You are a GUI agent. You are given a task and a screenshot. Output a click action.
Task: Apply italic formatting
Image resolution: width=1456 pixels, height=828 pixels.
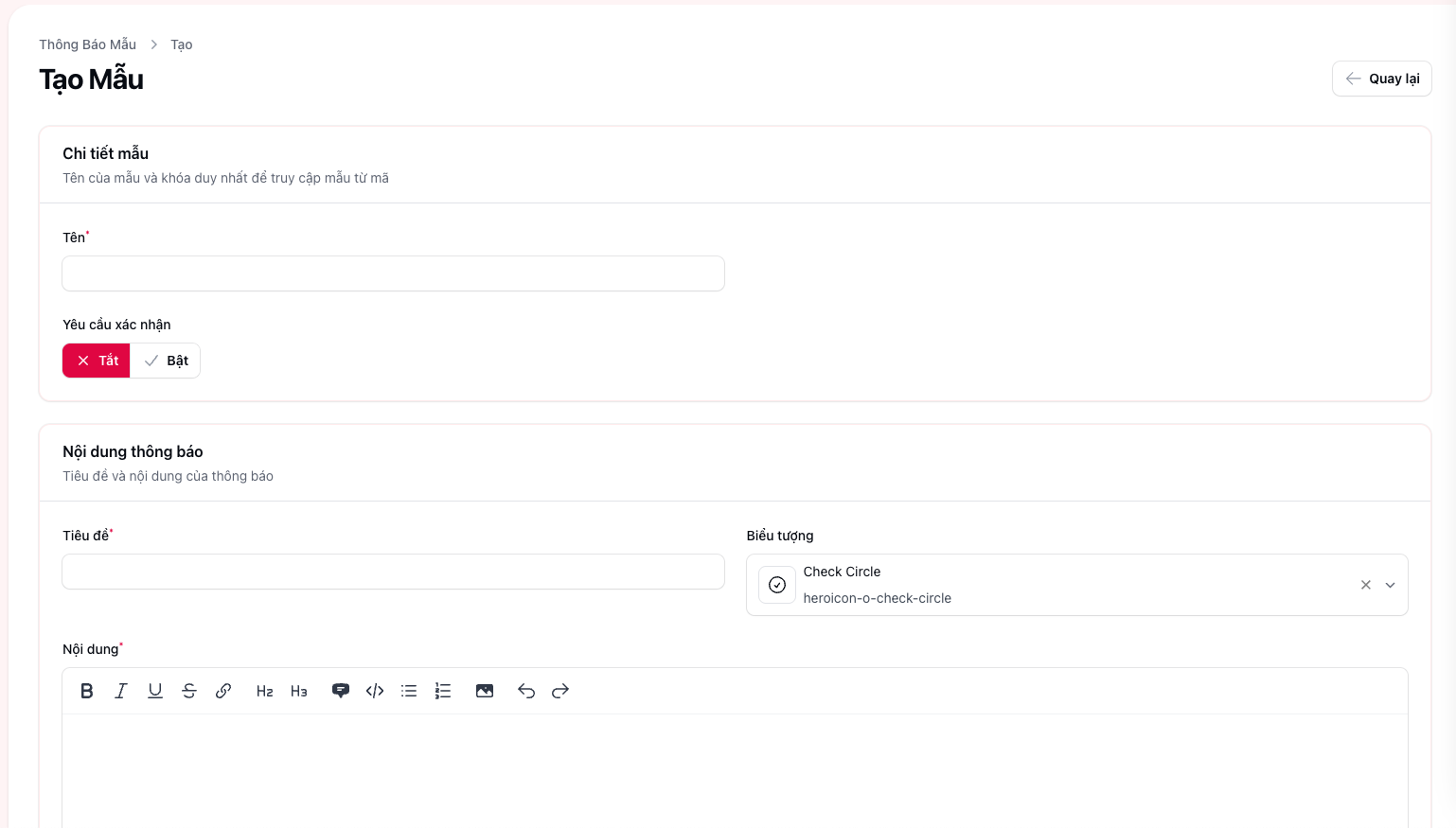coord(120,691)
